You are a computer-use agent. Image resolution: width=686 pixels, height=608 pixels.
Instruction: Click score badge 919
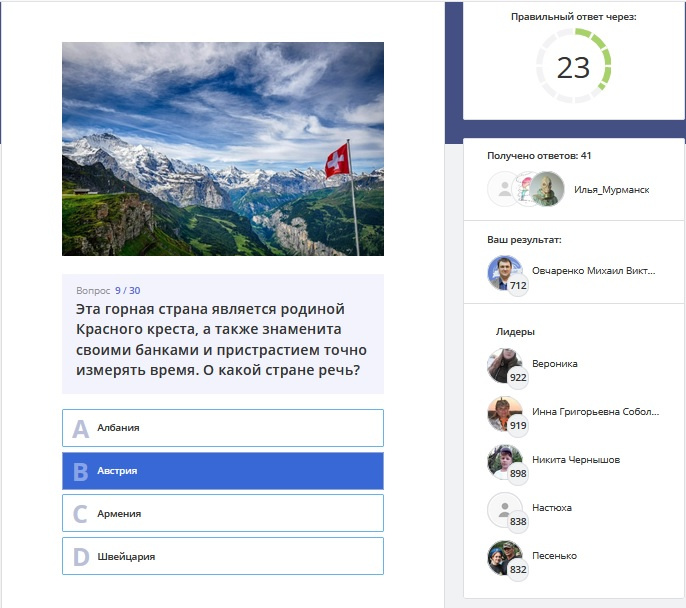pos(518,426)
